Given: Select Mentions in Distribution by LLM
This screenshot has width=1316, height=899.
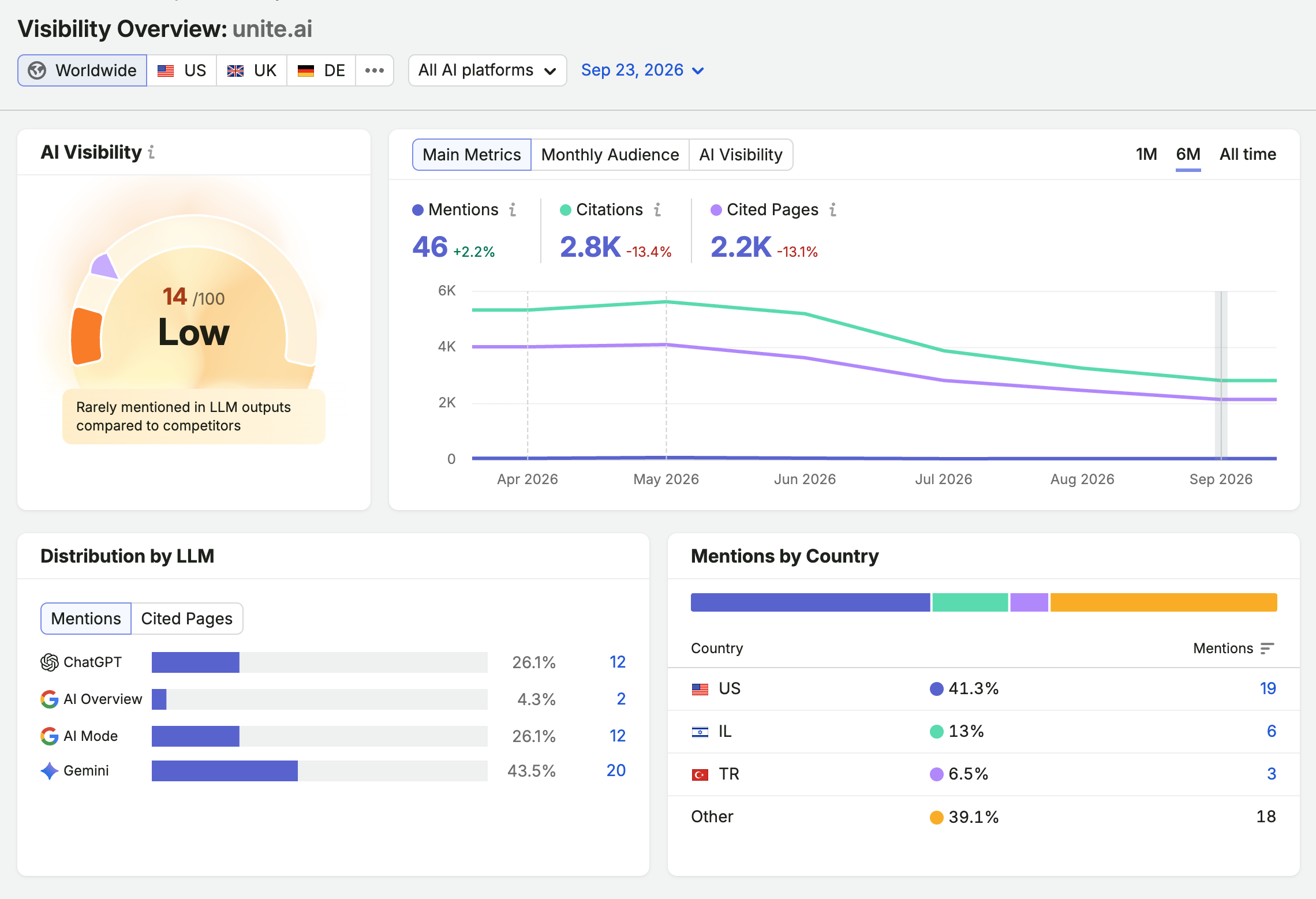Looking at the screenshot, I should tap(86, 619).
